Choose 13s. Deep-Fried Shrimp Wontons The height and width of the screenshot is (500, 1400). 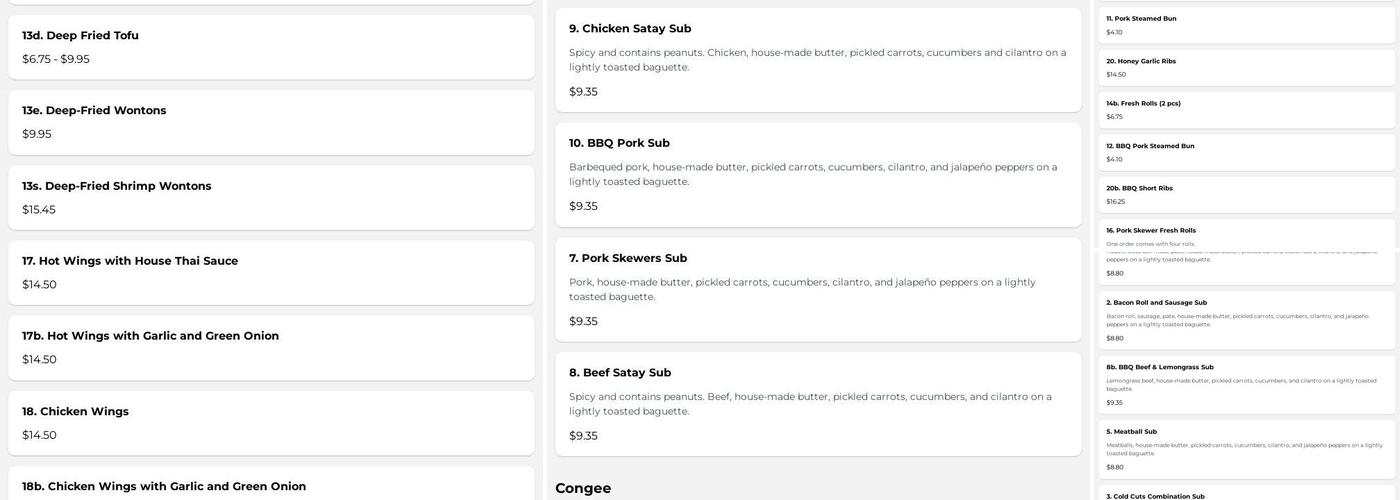271,197
